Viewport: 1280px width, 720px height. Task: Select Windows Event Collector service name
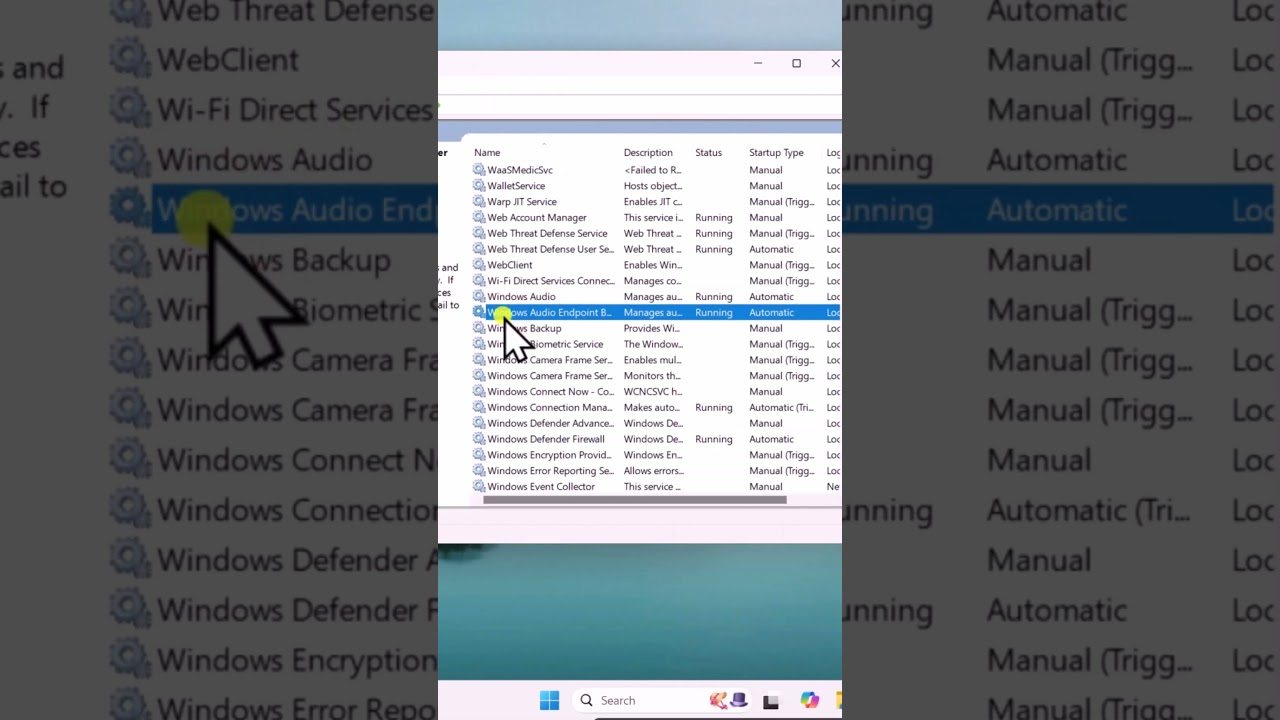541,487
